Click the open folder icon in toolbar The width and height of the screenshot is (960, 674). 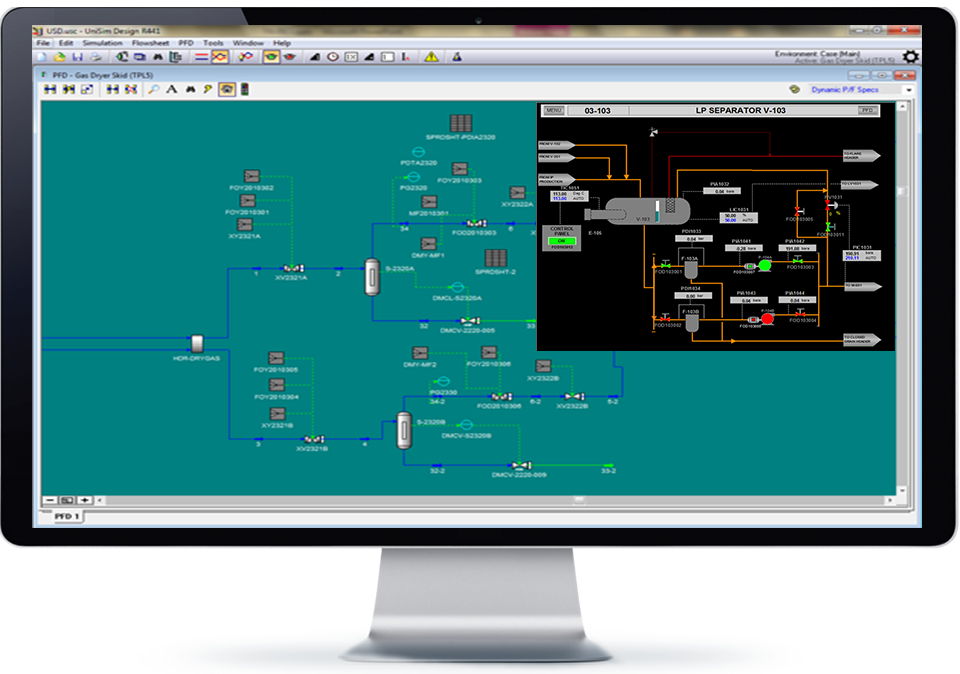(x=60, y=57)
